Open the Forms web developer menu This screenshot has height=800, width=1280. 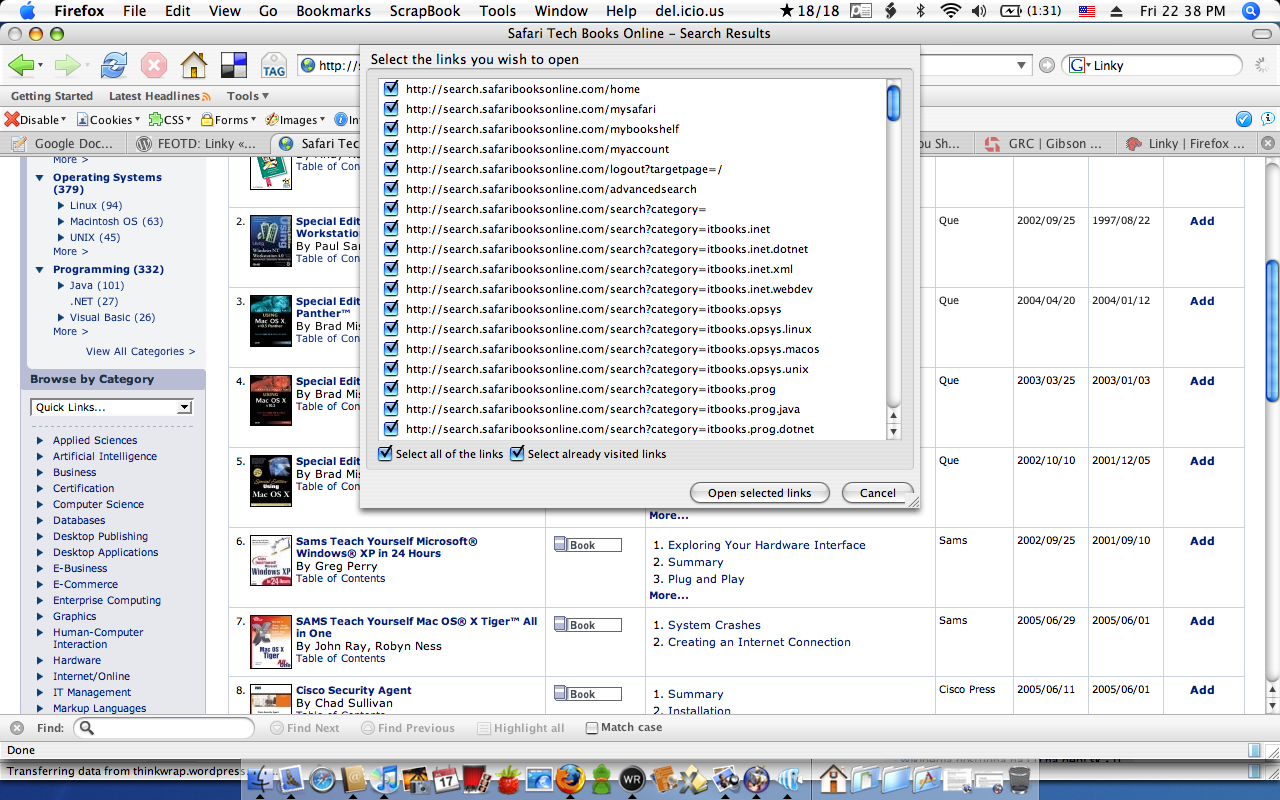coord(226,119)
